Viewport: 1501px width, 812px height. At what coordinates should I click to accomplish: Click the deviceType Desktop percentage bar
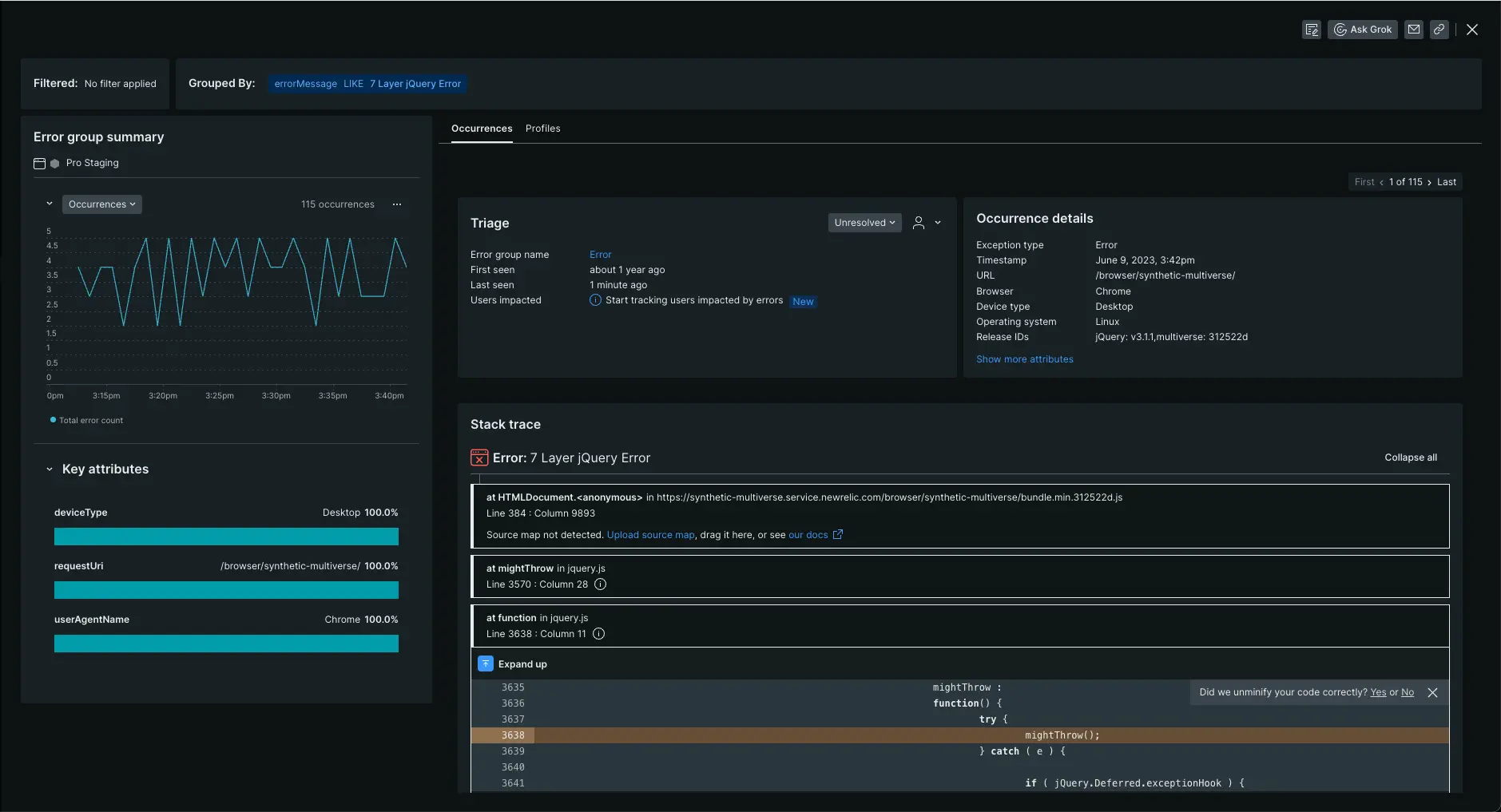tap(226, 537)
